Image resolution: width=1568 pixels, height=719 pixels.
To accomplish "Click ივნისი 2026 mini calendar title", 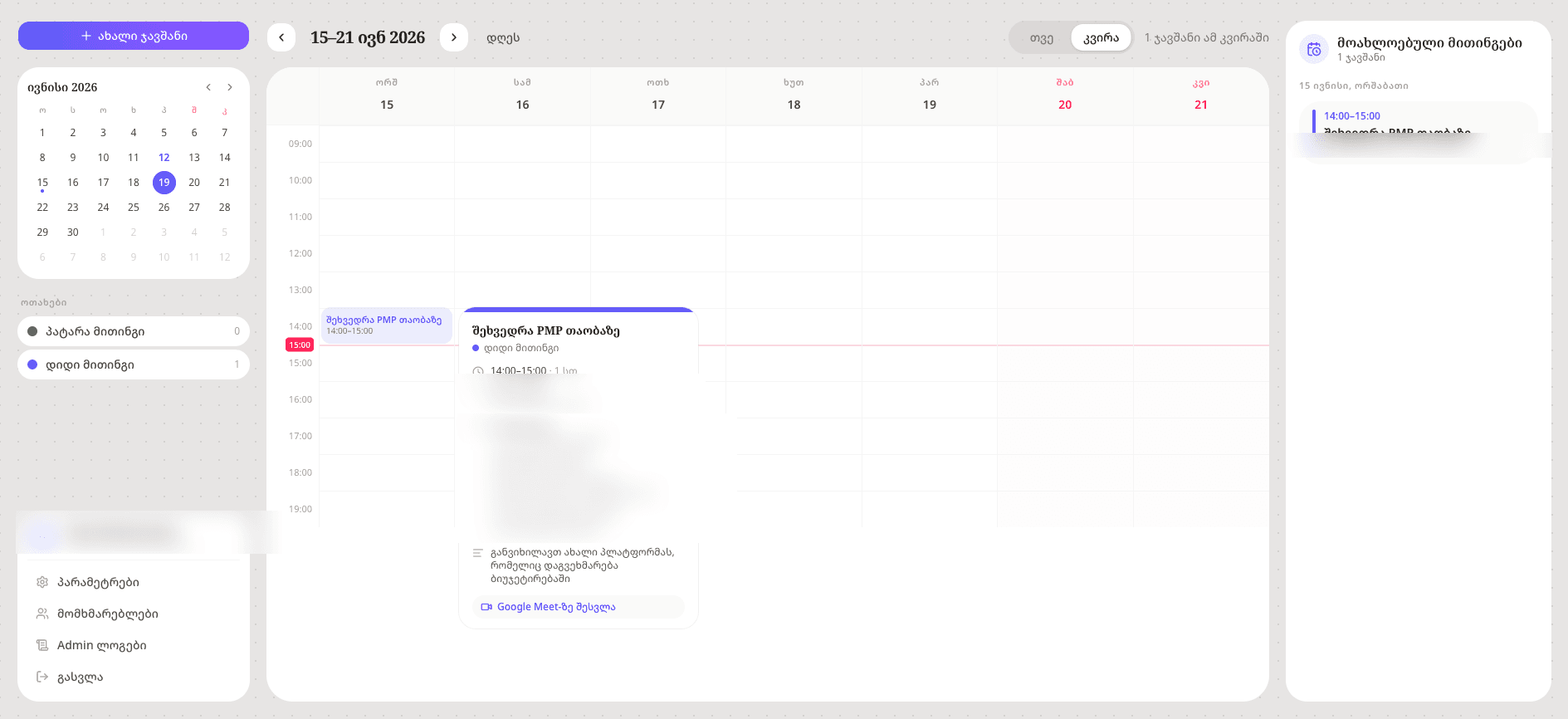I will click(x=62, y=87).
